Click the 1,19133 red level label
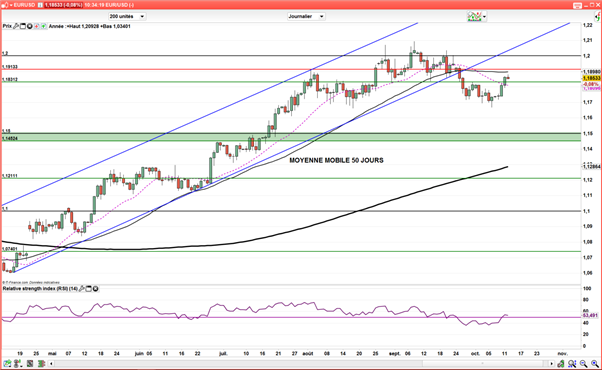The height and width of the screenshot is (370, 602). click(10, 67)
